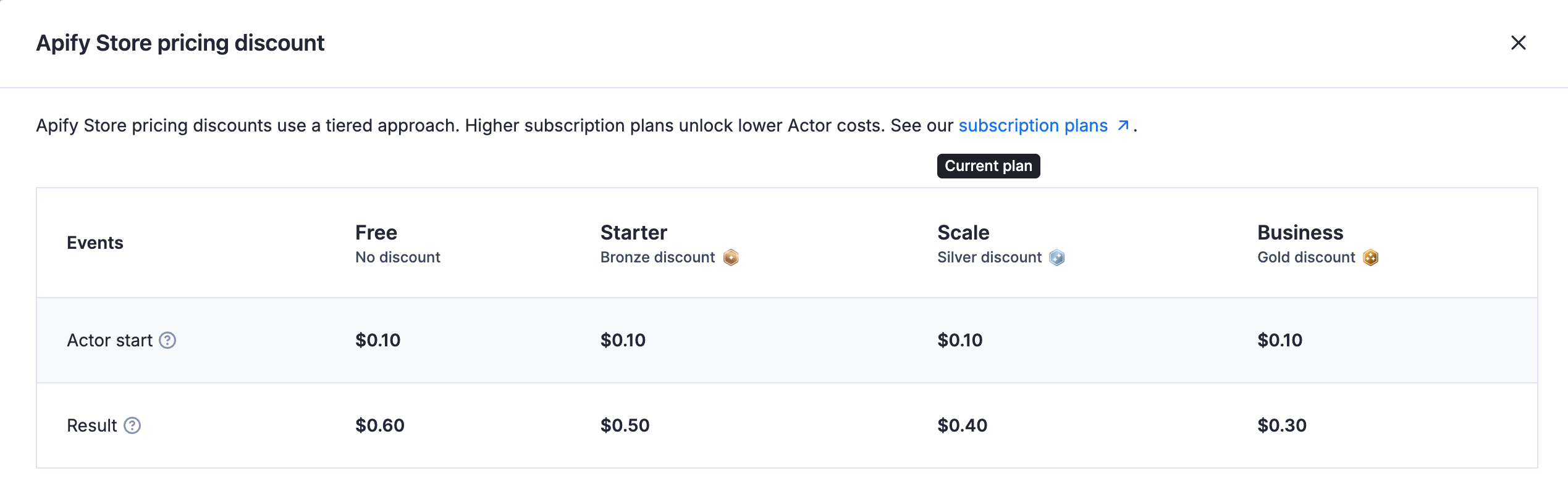Select the Actor start row label

pos(111,340)
